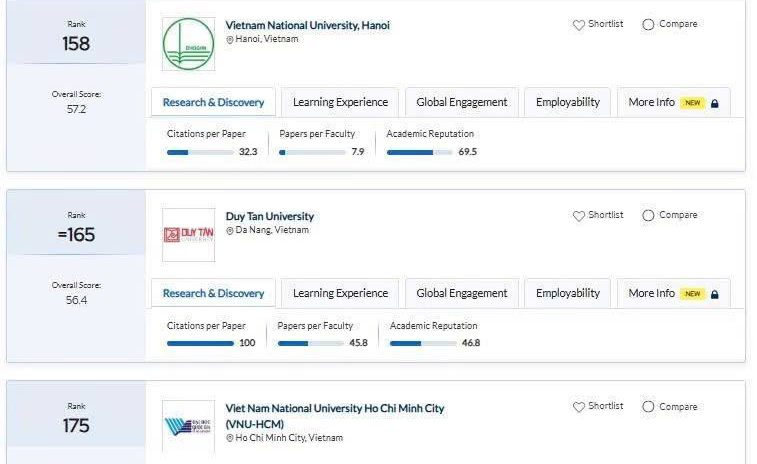The image size is (757, 464).
Task: Switch to Learning Experience tab for Duy Tan University
Action: [x=340, y=294]
